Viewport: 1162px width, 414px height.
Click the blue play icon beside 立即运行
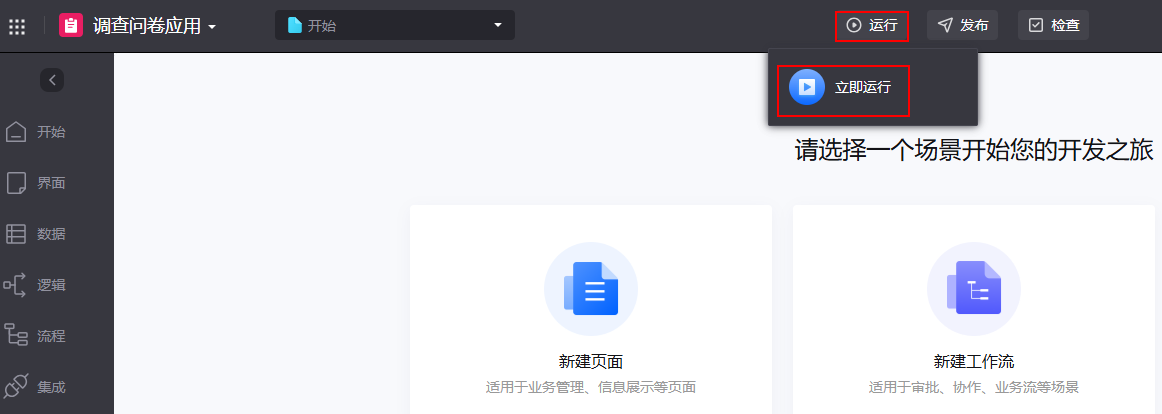point(807,87)
